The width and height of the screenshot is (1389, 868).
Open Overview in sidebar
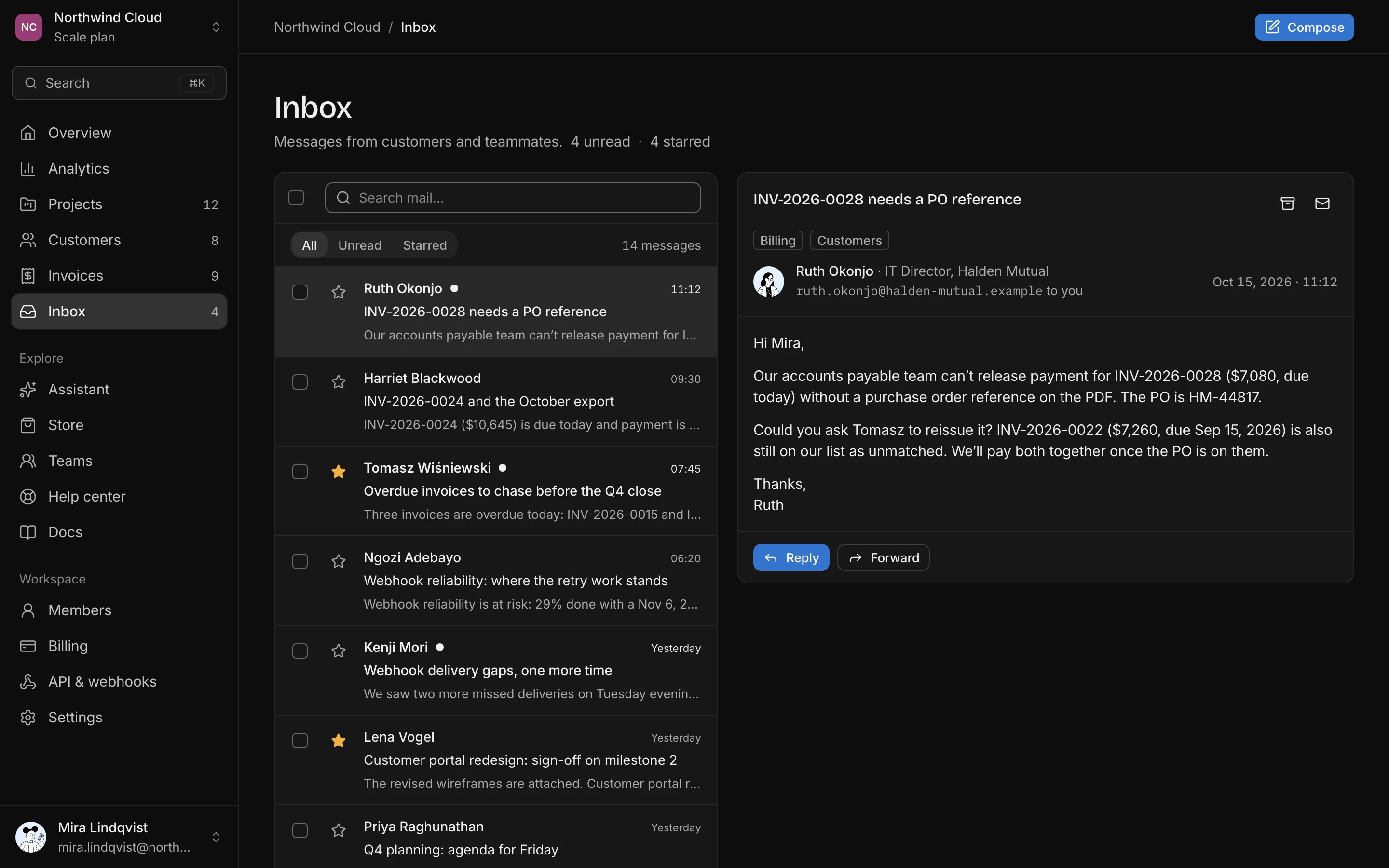[120, 133]
